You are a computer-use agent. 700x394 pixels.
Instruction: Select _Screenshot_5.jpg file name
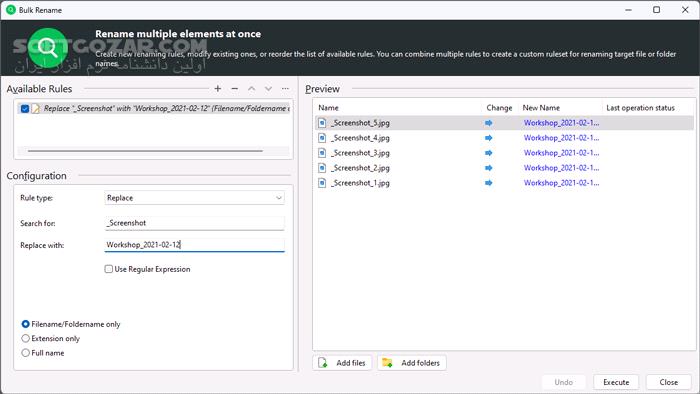360,123
